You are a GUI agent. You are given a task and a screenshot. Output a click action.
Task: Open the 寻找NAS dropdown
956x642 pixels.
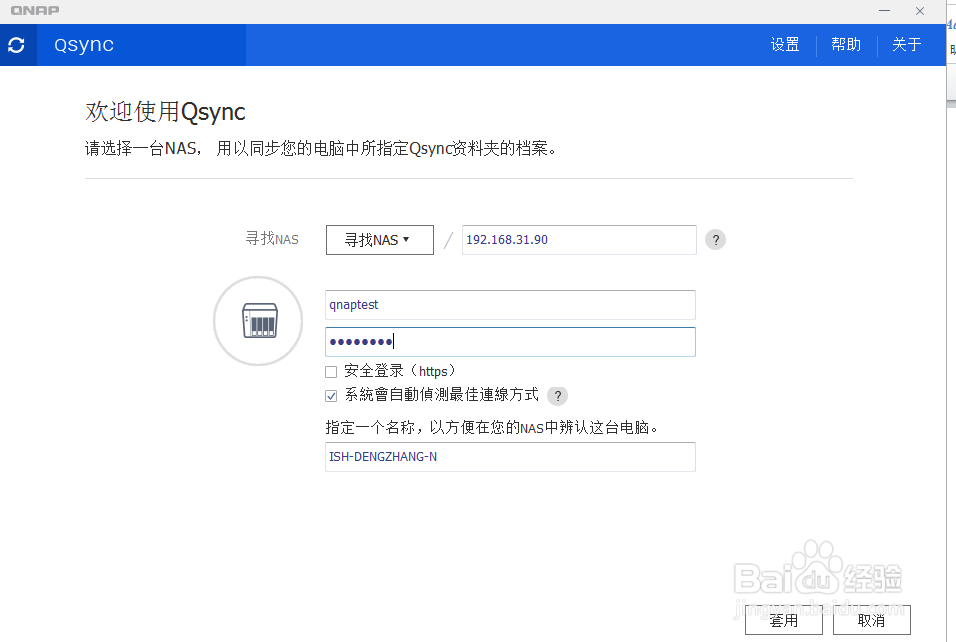coord(380,240)
